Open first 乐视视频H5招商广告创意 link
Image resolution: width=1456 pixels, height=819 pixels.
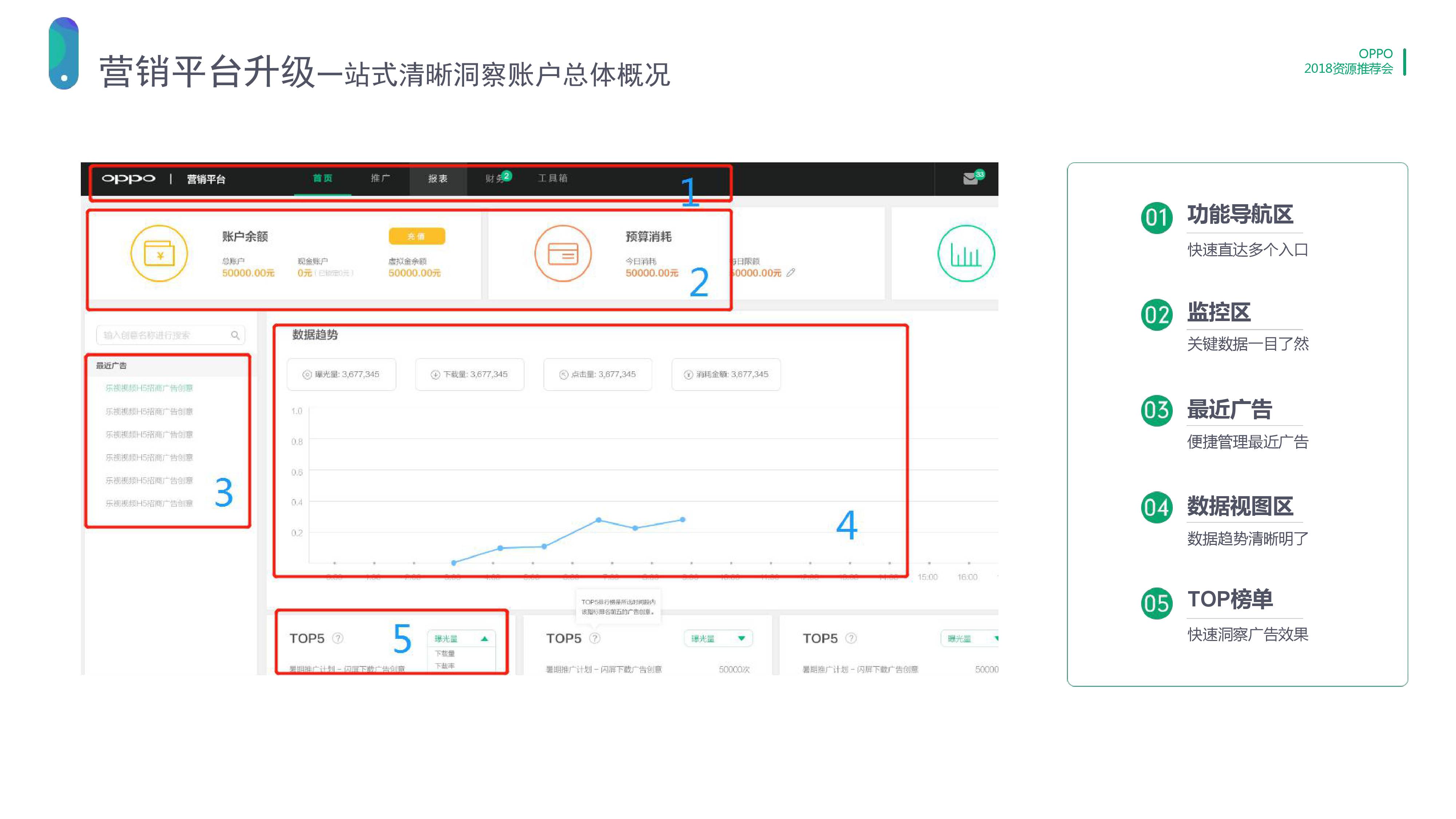pyautogui.click(x=149, y=388)
